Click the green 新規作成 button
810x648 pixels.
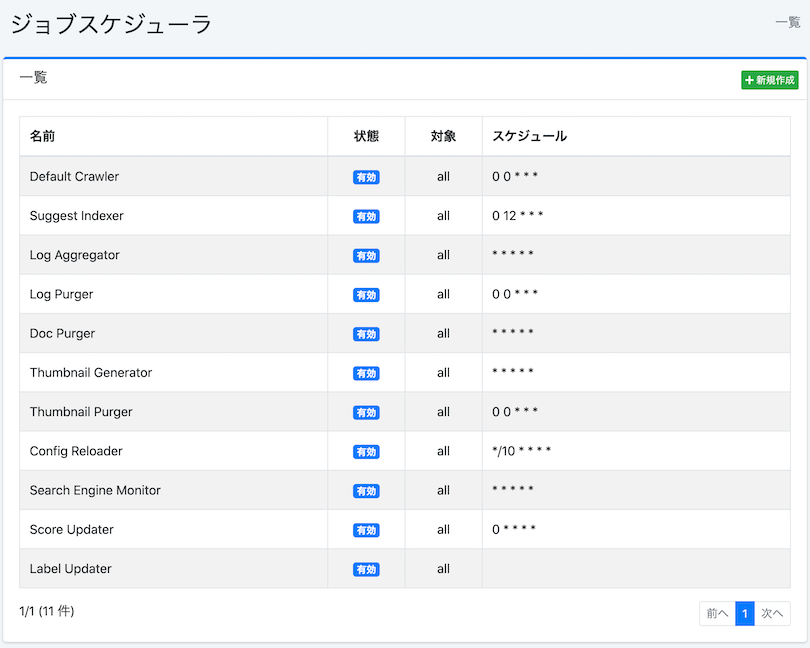coord(769,79)
